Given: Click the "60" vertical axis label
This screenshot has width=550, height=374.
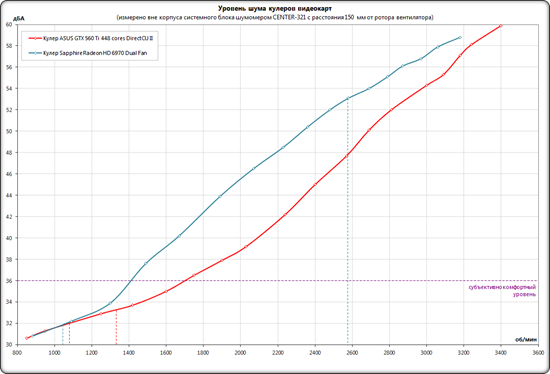Looking at the screenshot, I should 9,25.
